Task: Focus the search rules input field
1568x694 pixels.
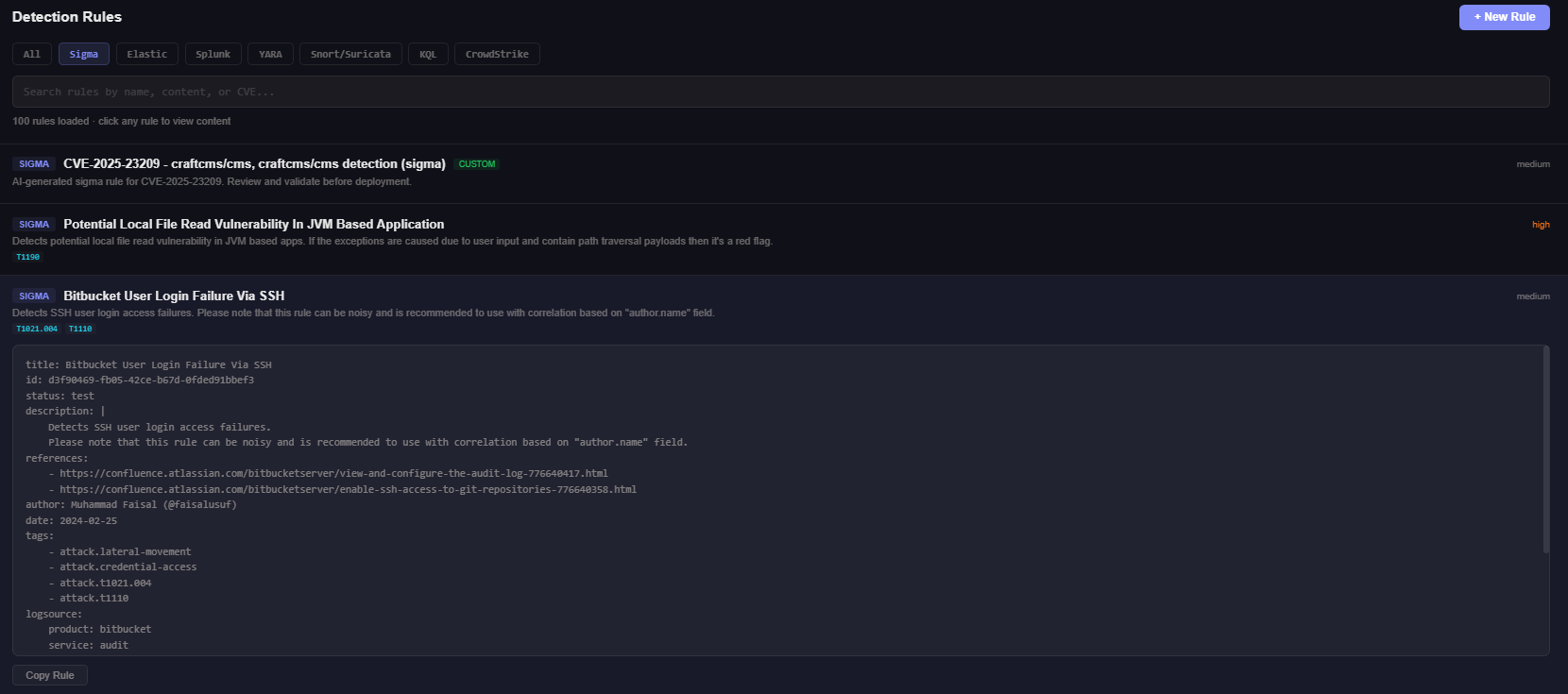Action: pyautogui.click(x=780, y=92)
